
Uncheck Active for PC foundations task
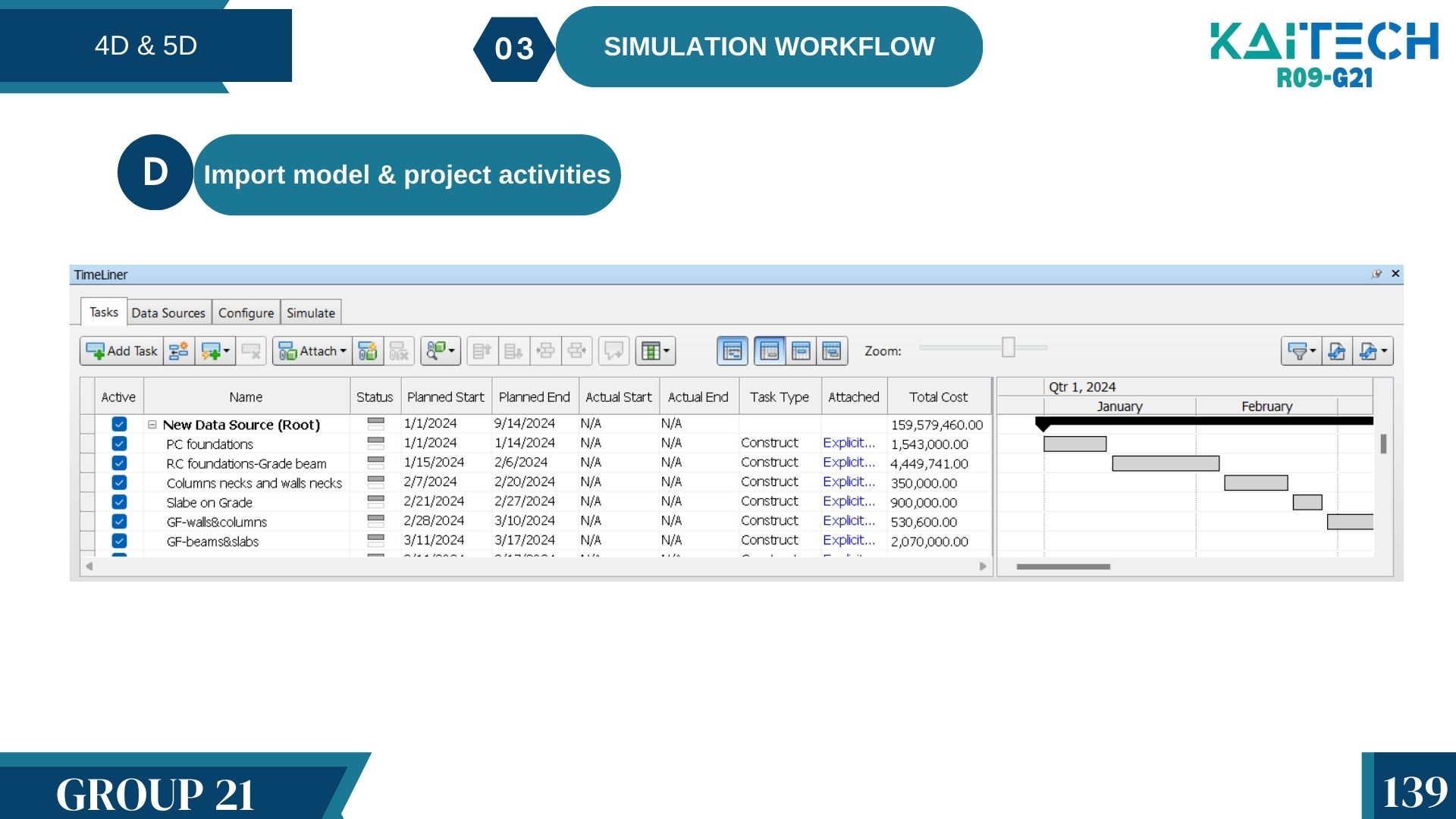coord(119,444)
